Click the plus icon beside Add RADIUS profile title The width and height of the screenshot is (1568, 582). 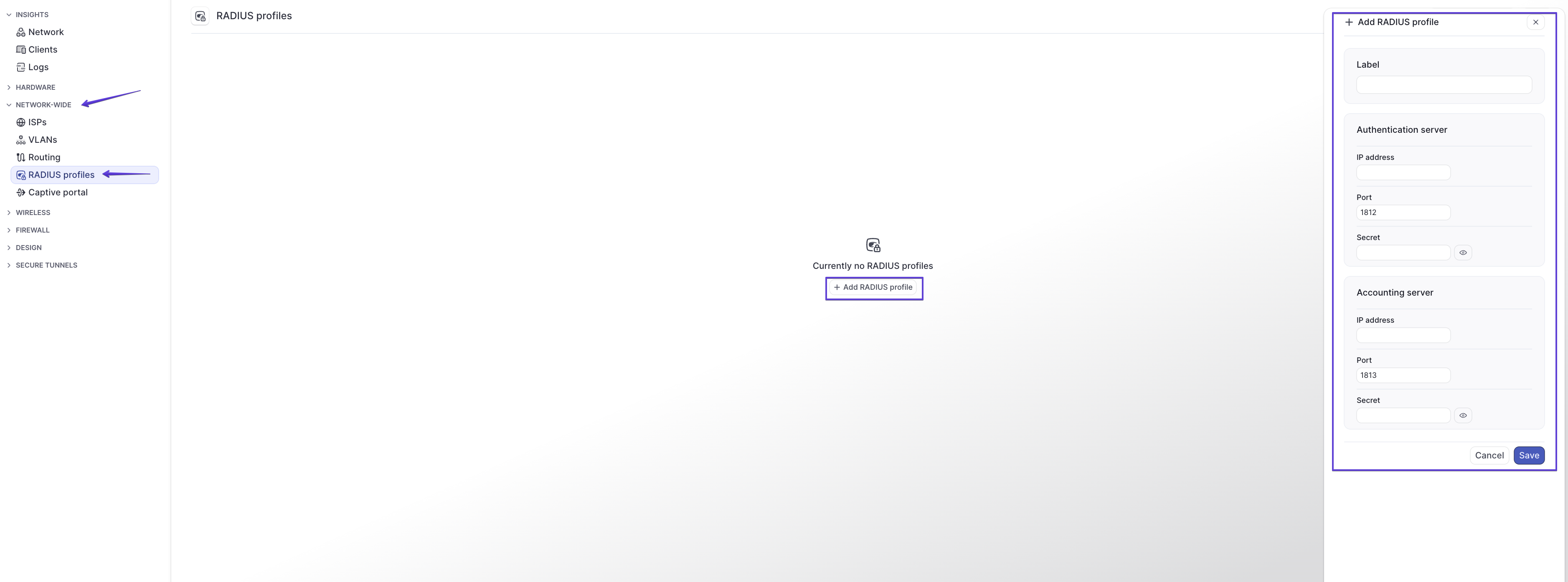coord(1349,22)
